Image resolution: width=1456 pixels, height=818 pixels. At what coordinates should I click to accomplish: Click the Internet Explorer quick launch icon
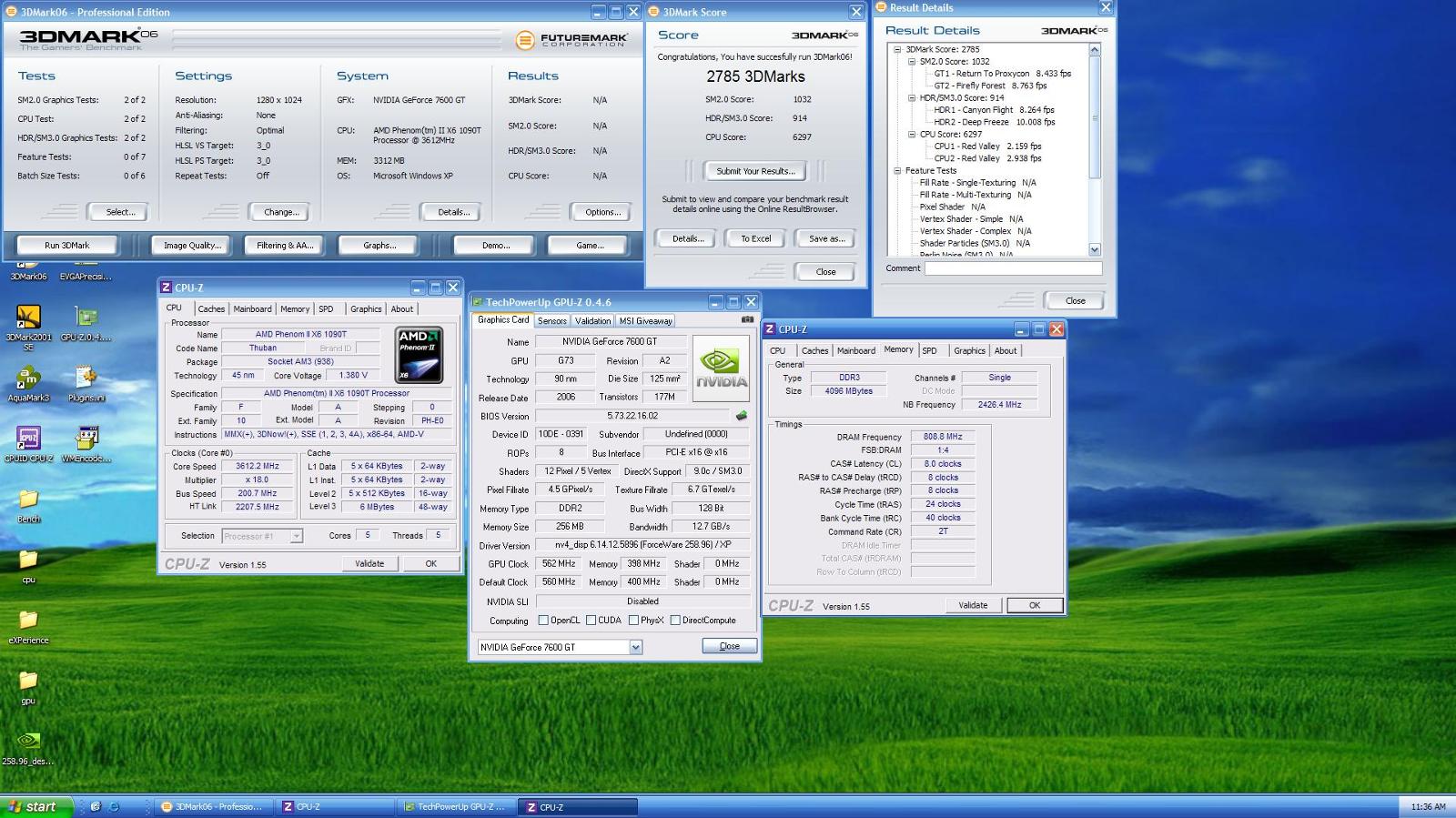coord(114,806)
